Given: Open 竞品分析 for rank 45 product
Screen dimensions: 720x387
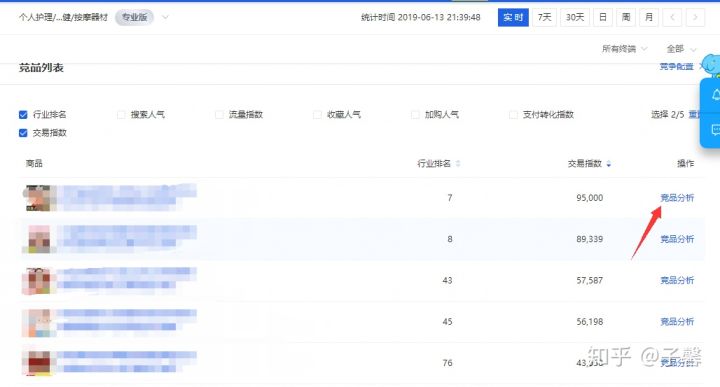Looking at the screenshot, I should 677,322.
